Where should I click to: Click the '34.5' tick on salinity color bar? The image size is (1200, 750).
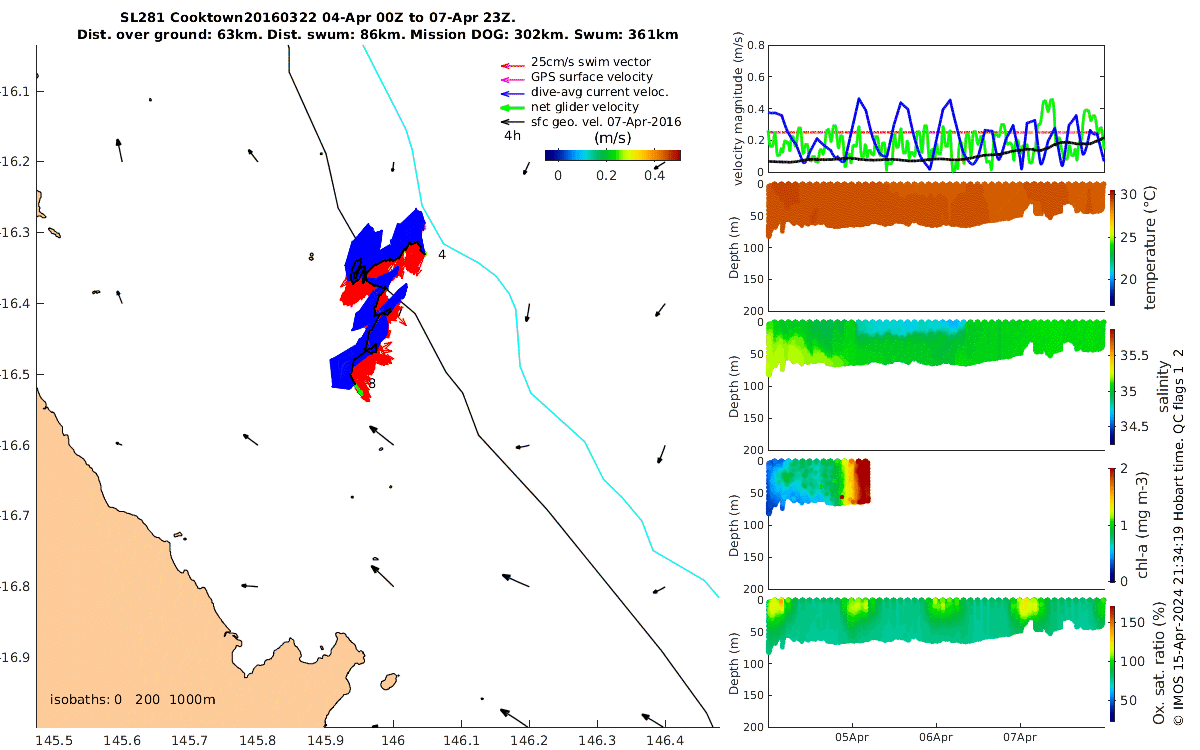click(x=1134, y=427)
